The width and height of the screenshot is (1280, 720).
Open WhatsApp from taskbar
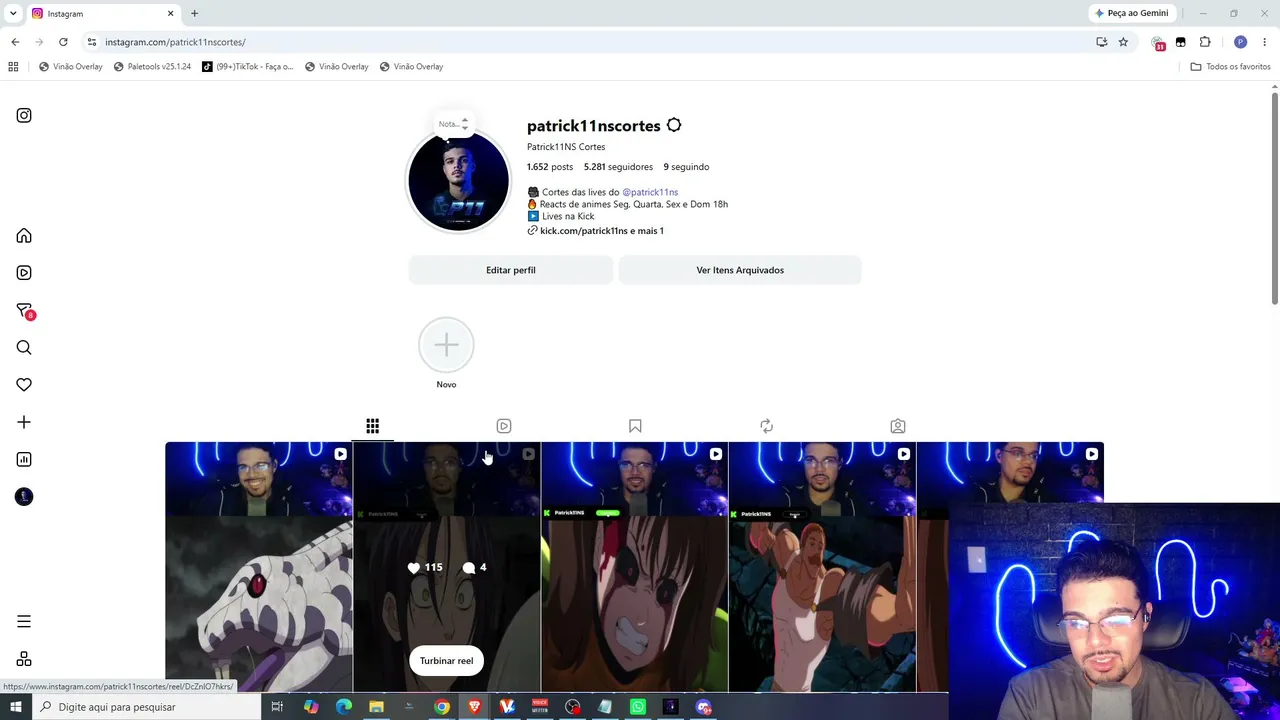coord(638,707)
